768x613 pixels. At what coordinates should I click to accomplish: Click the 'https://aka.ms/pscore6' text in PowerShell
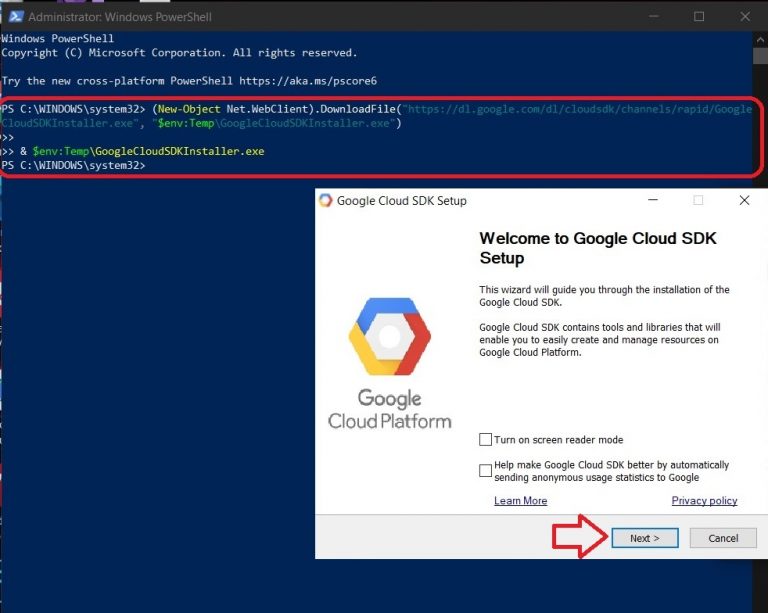pos(308,81)
